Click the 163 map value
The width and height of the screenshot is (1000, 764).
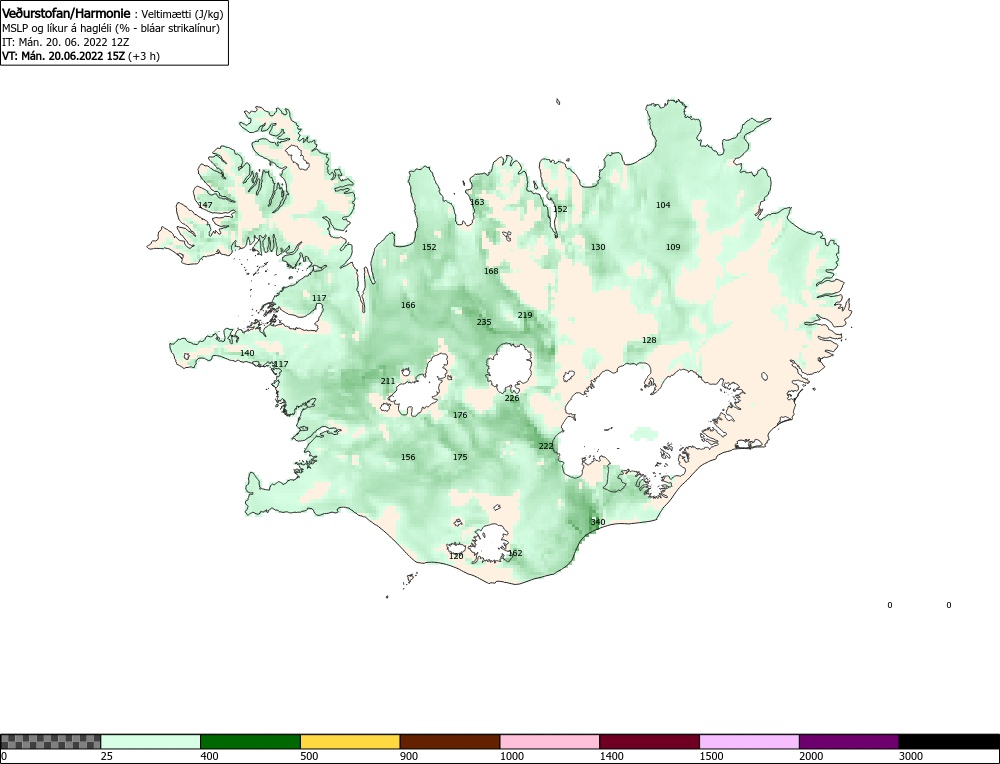(477, 202)
